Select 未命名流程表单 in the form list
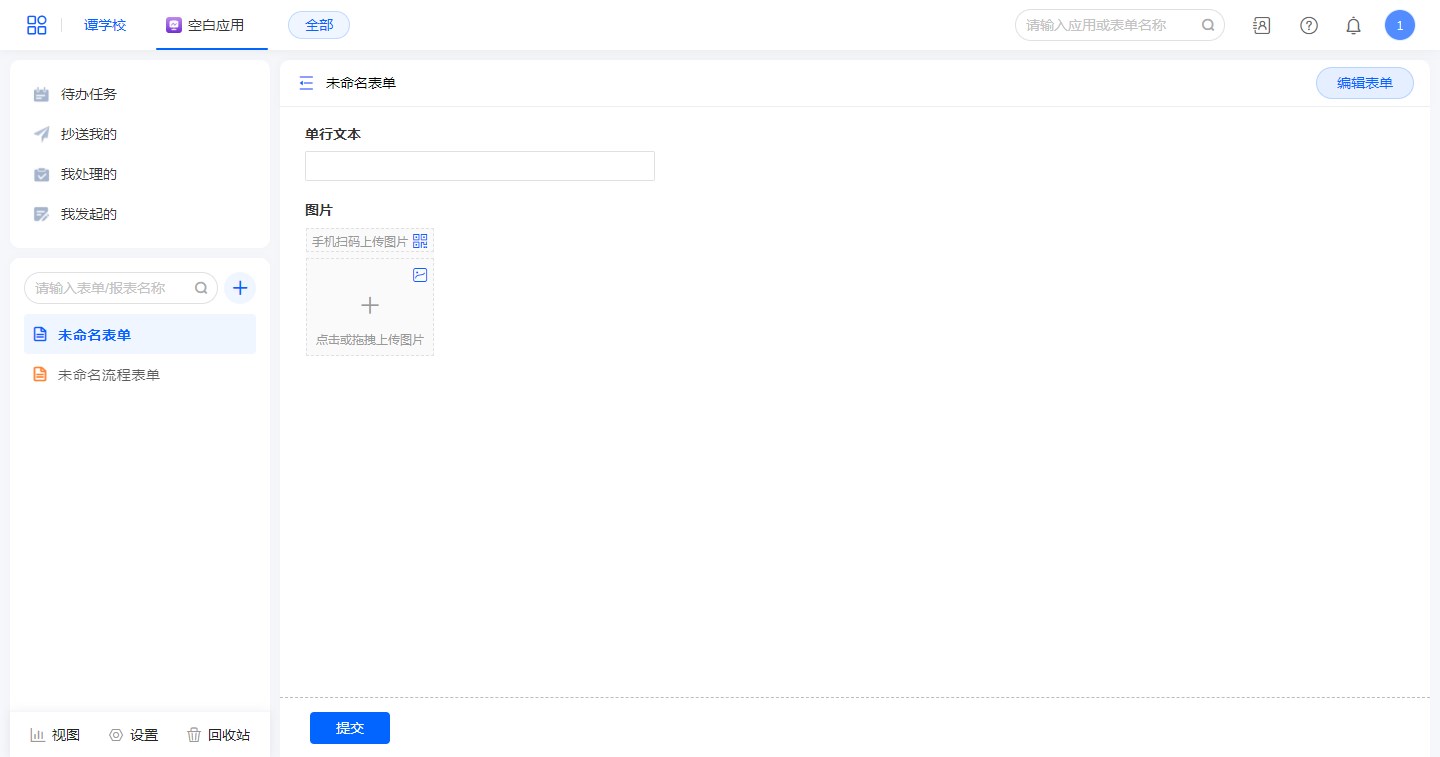This screenshot has height=757, width=1440. click(x=108, y=375)
